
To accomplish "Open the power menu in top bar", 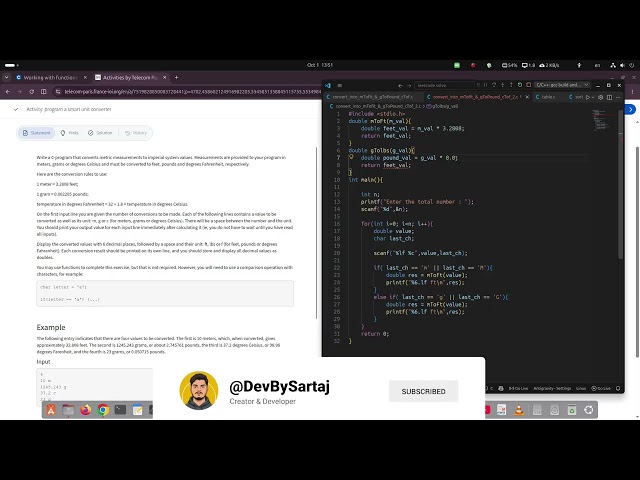I will (631, 65).
